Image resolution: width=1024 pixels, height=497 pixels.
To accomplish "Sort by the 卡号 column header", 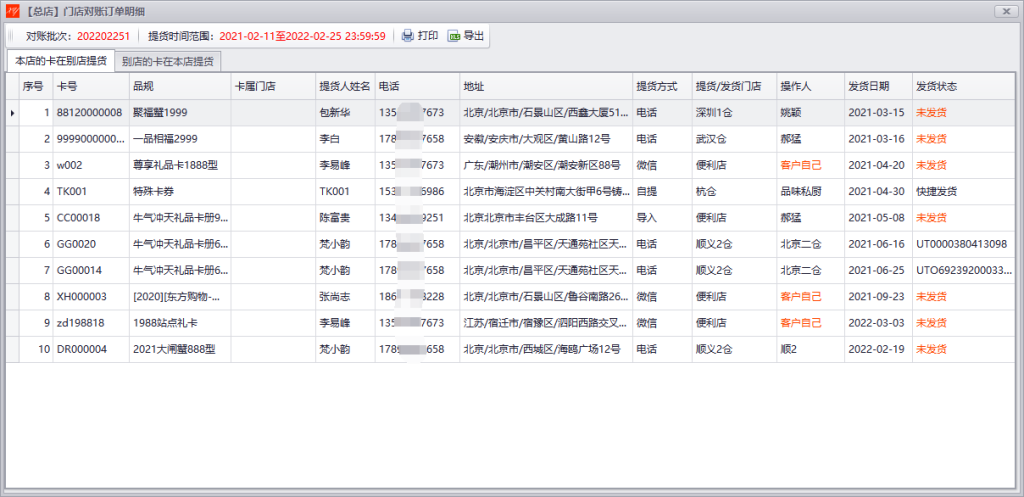I will pyautogui.click(x=91, y=86).
